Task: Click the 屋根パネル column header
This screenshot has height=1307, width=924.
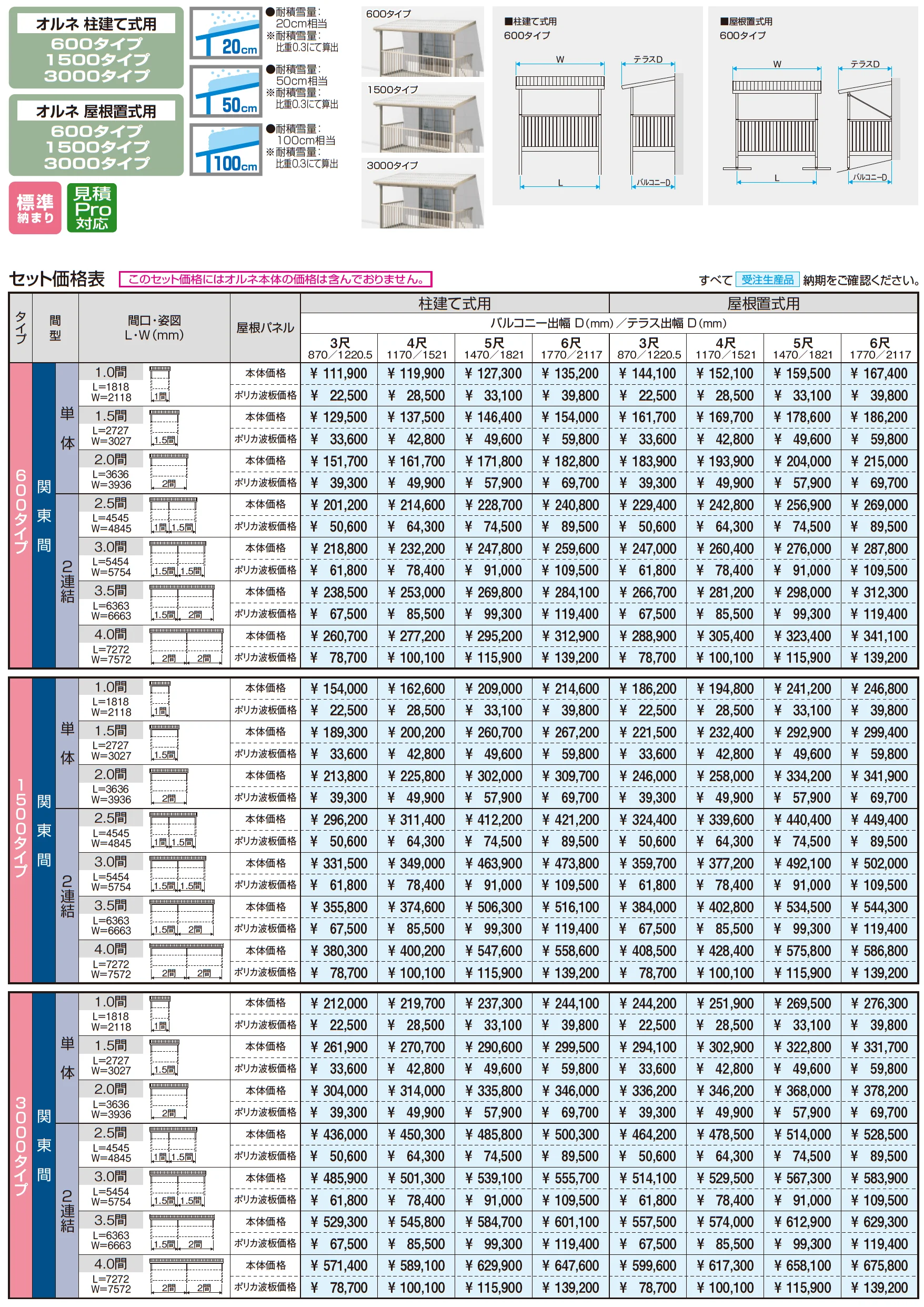Action: pyautogui.click(x=265, y=327)
